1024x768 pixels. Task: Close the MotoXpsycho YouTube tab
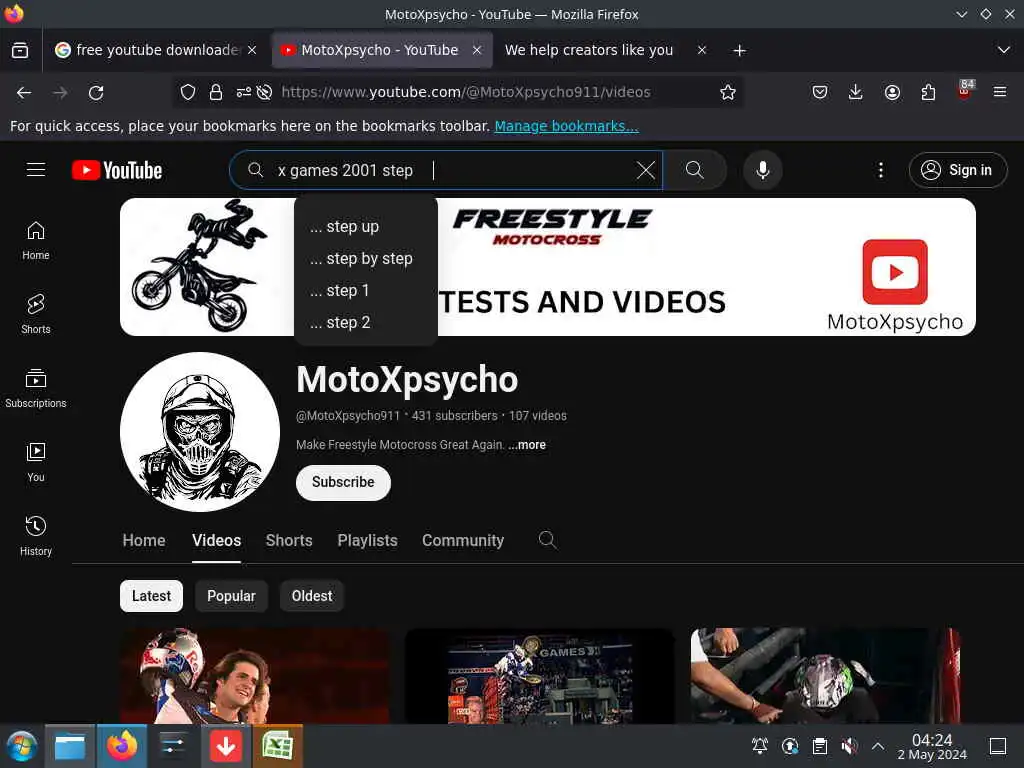pos(477,50)
